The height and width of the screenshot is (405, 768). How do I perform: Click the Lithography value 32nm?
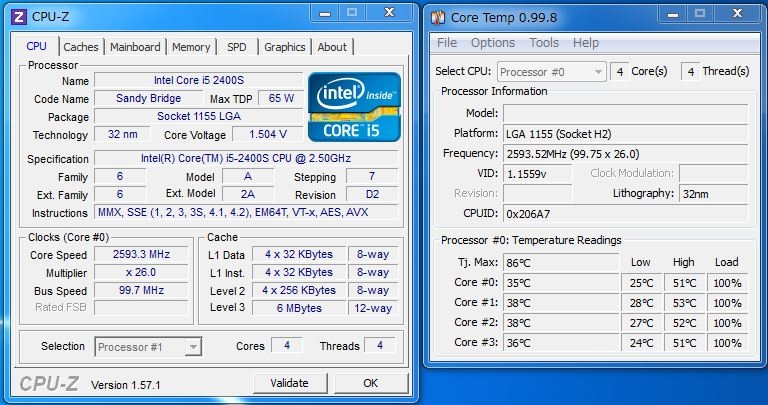click(x=714, y=194)
